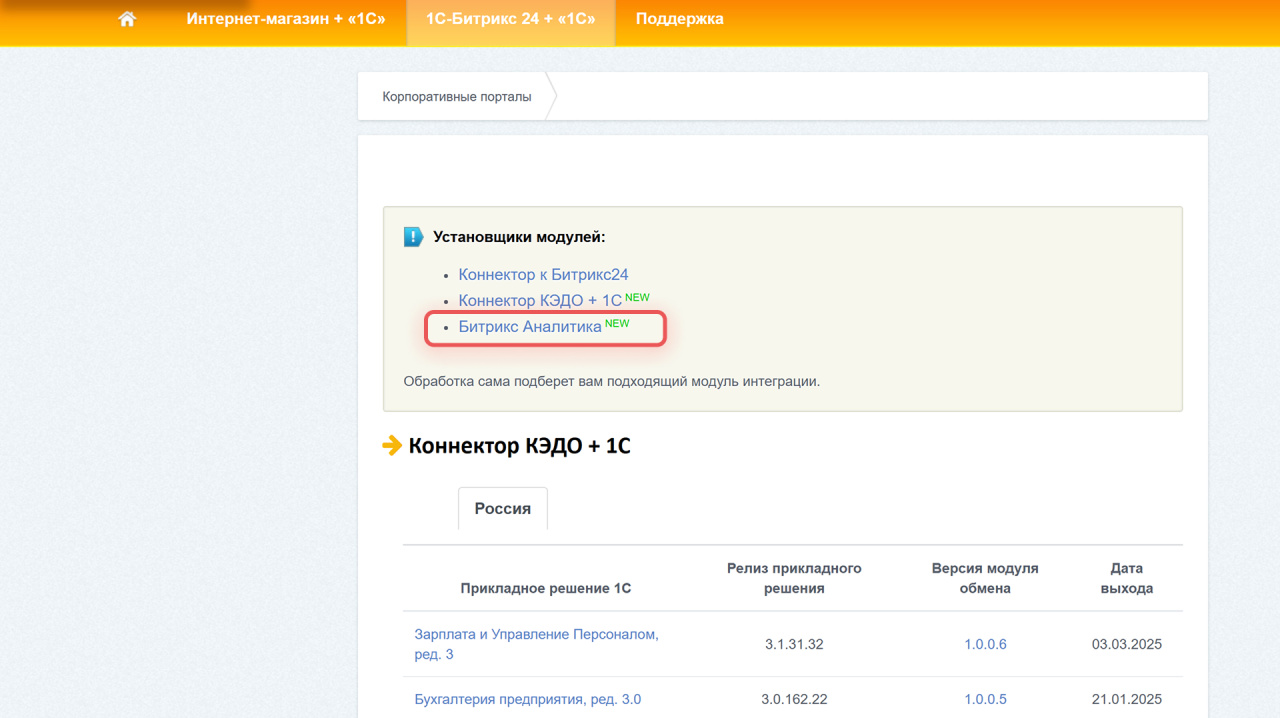Open Битрикс Аналитика link
Image resolution: width=1280 pixels, height=718 pixels.
530,326
